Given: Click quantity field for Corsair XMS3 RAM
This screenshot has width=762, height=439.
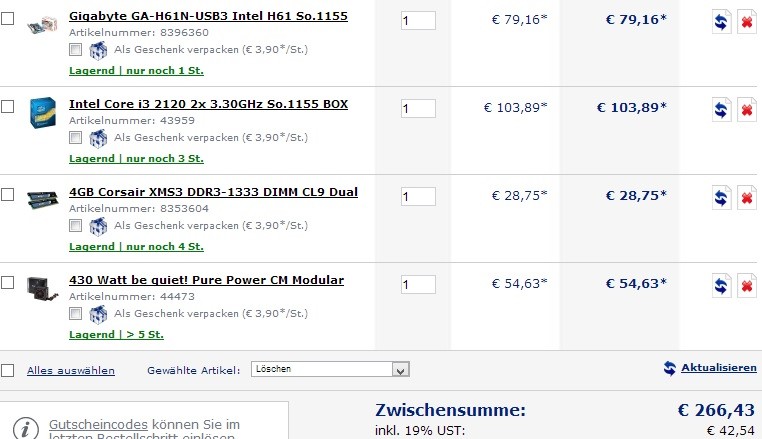Looking at the screenshot, I should (x=418, y=197).
